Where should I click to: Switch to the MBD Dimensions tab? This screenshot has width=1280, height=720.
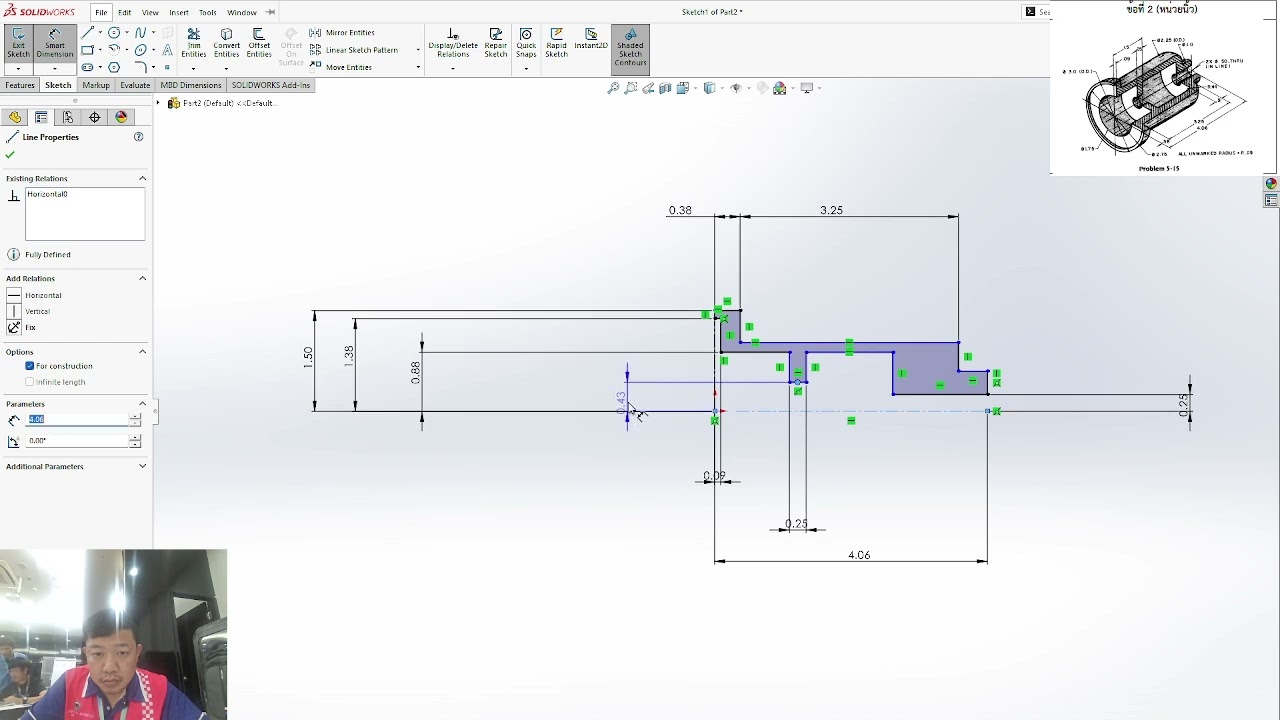191,85
